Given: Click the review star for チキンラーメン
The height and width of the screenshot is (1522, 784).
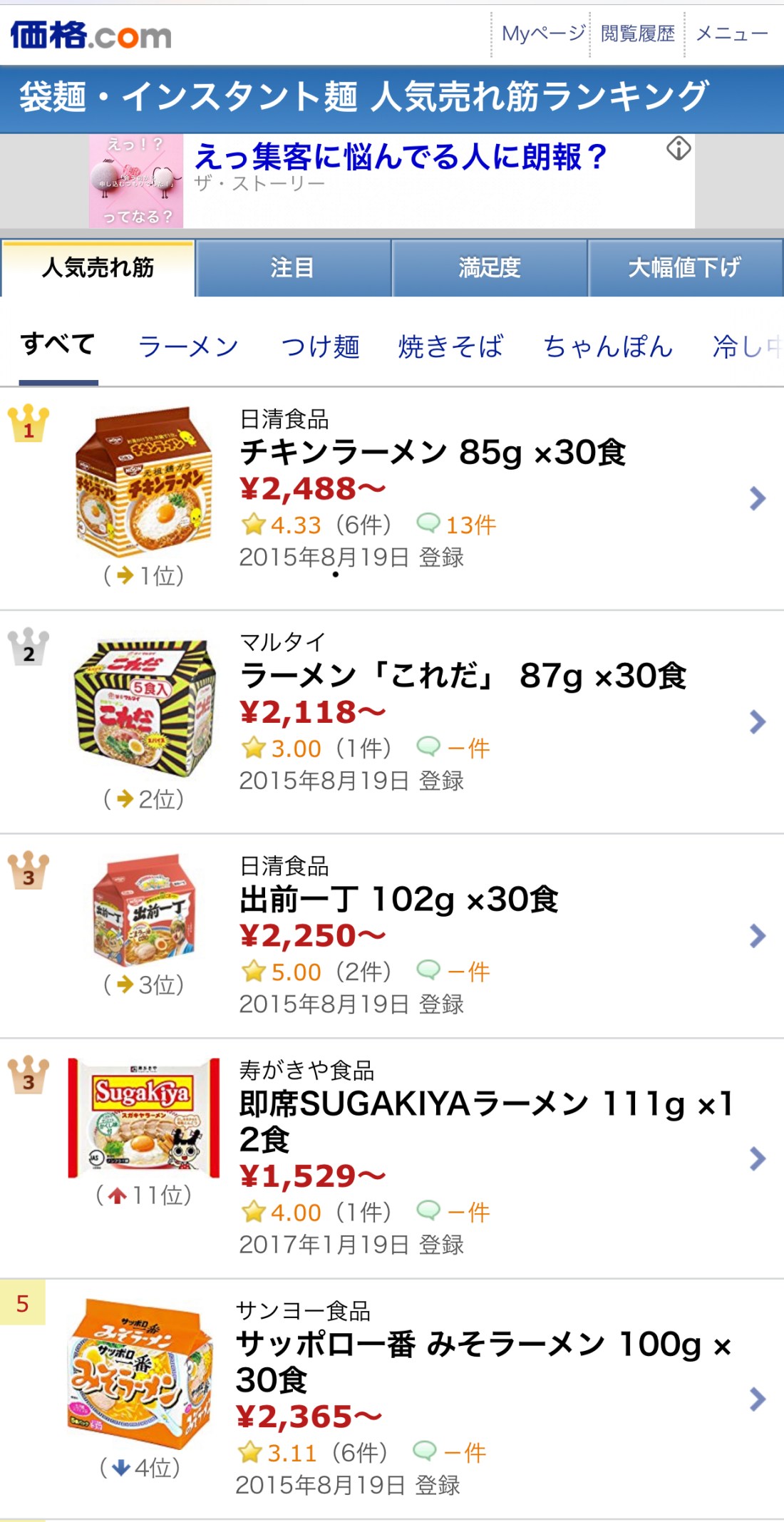Looking at the screenshot, I should (254, 525).
